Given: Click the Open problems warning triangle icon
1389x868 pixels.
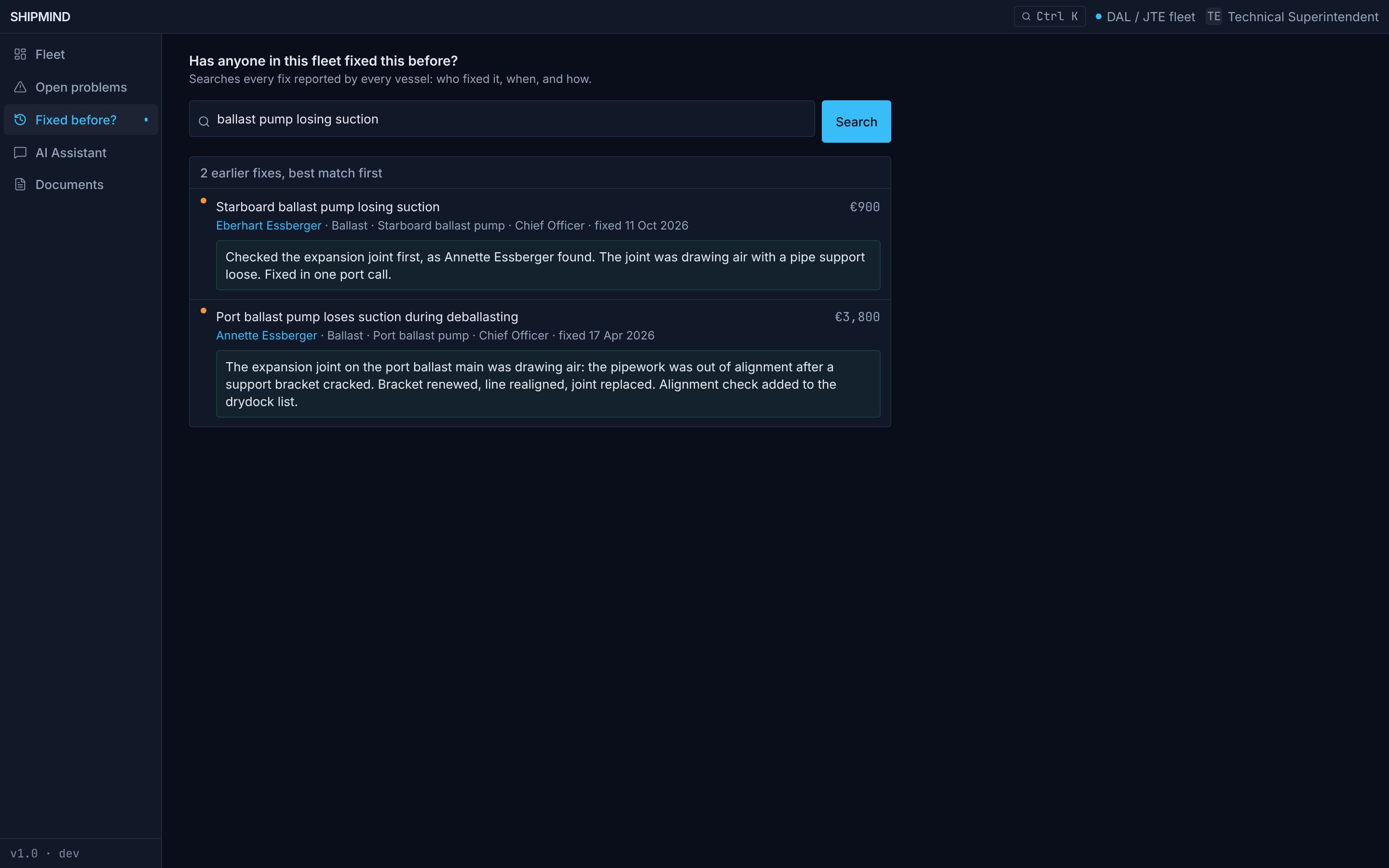Looking at the screenshot, I should tap(20, 87).
